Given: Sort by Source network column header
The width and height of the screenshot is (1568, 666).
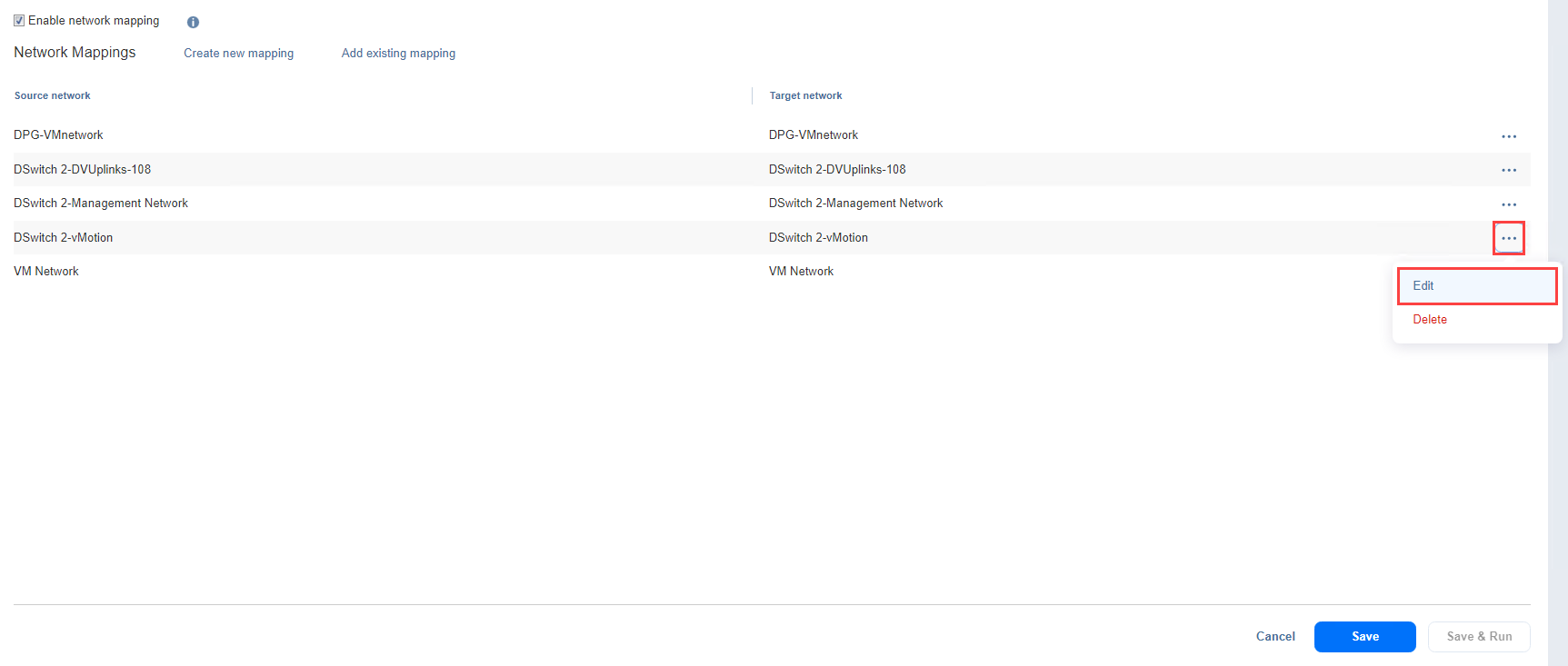Looking at the screenshot, I should 53,95.
